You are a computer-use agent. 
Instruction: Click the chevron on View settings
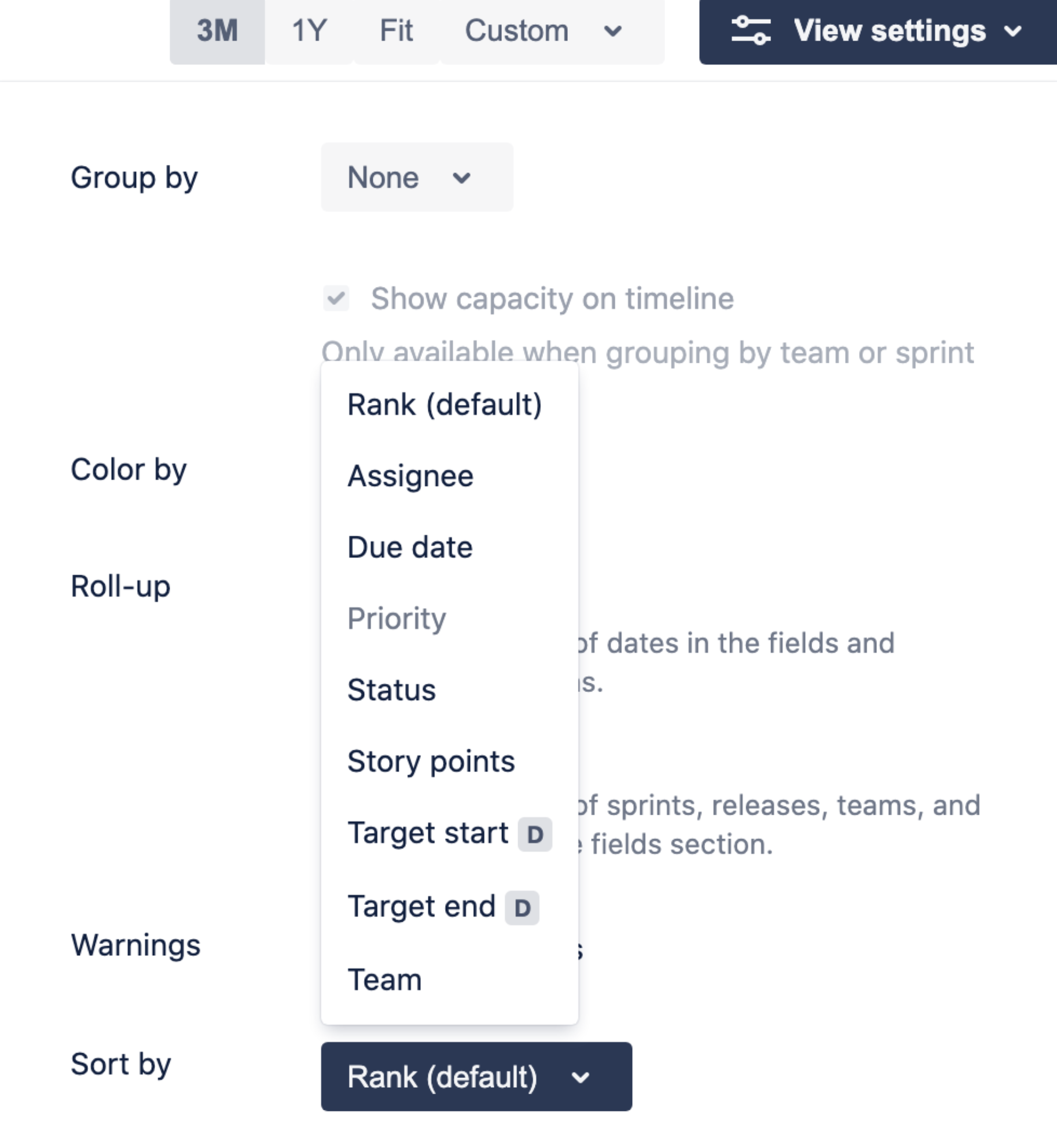(x=1013, y=31)
